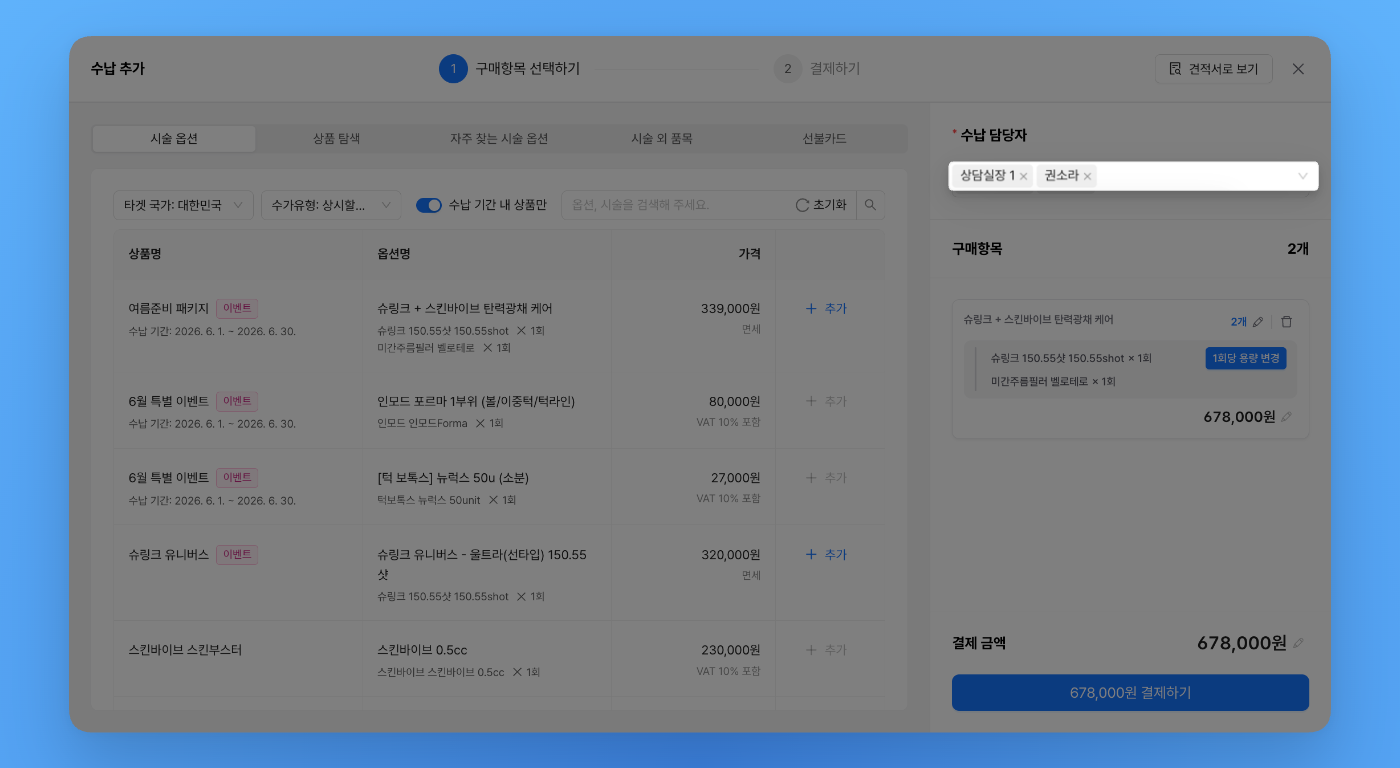Screen dimensions: 1400x768
Task: Click the 320,000원 price cell
Action: click(x=731, y=555)
